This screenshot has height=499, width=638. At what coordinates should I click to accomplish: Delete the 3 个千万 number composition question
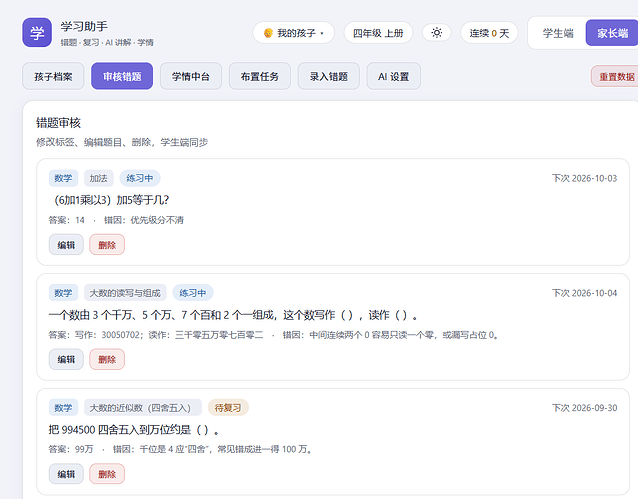pos(107,359)
